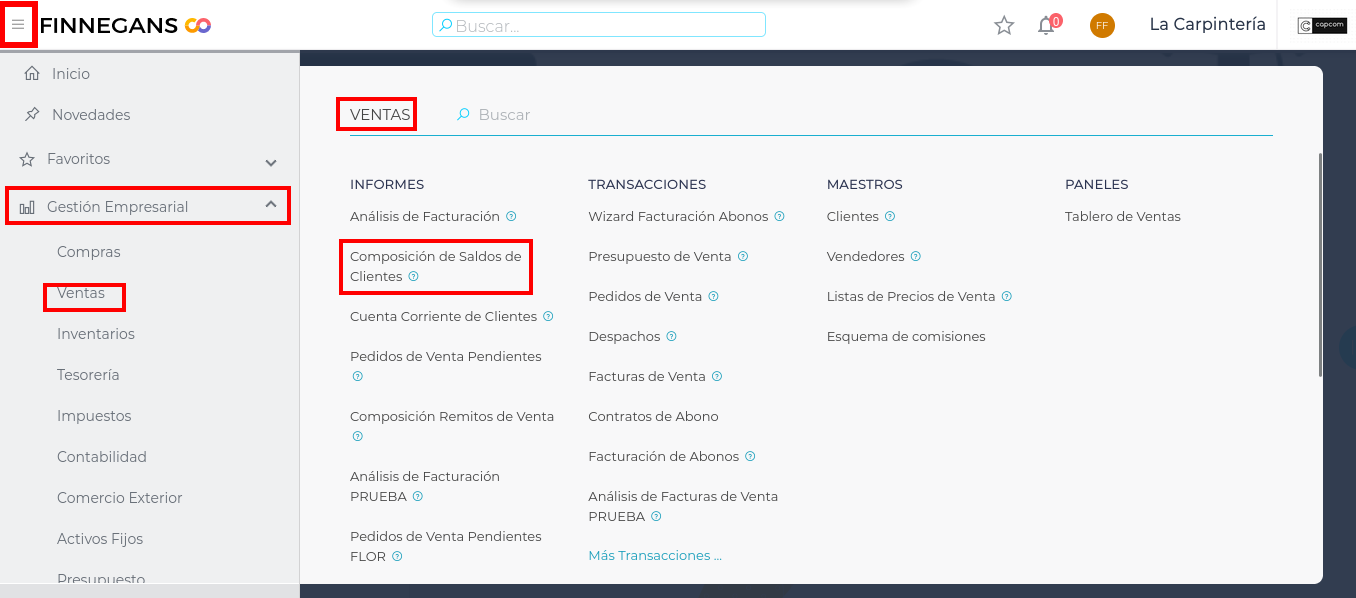Image resolution: width=1356 pixels, height=598 pixels.
Task: Open help icon next to Facturación de Abonos
Action: [x=750, y=456]
